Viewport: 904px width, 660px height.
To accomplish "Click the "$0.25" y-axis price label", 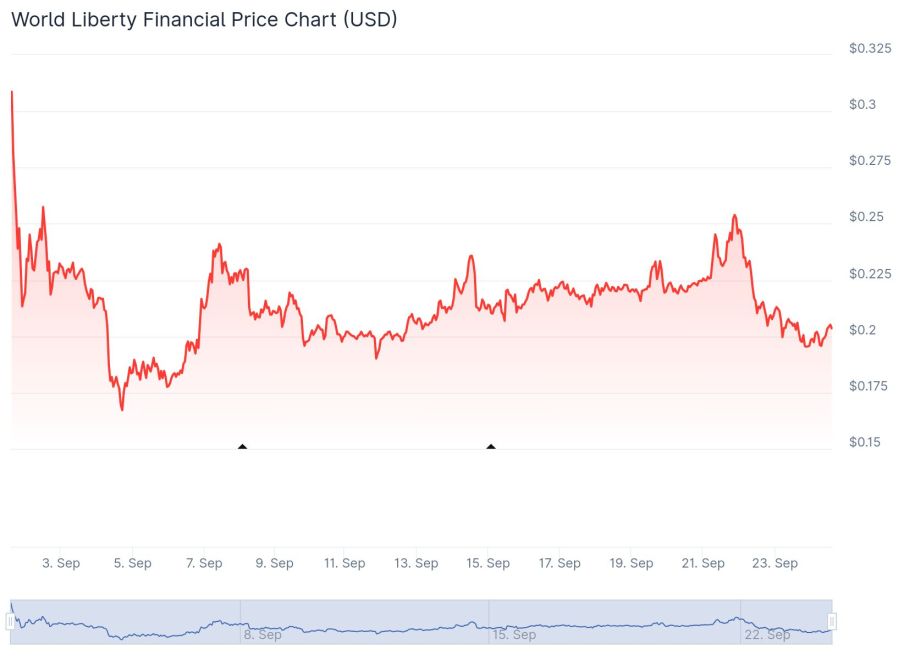I will pos(866,217).
